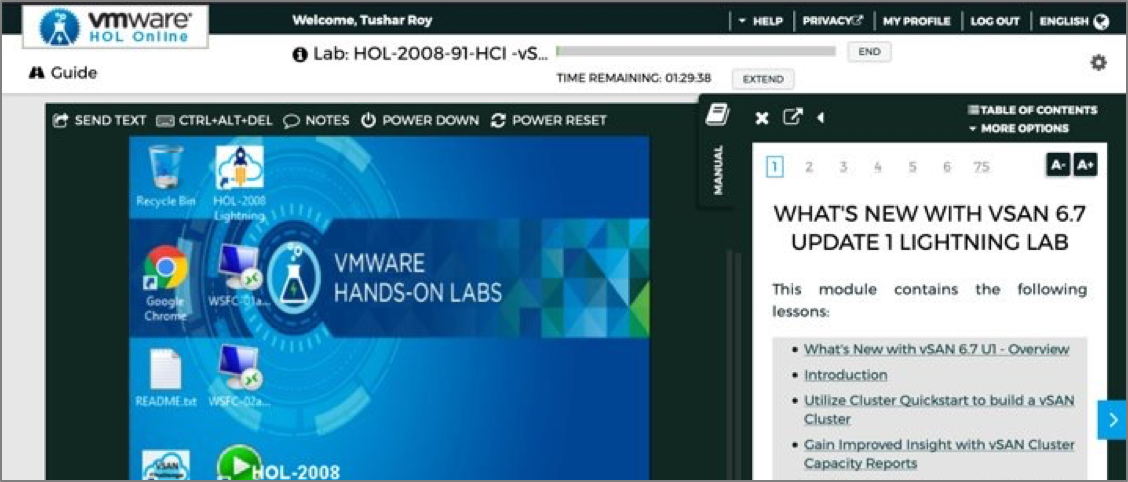Click Send Text in console toolbar

click(x=100, y=120)
